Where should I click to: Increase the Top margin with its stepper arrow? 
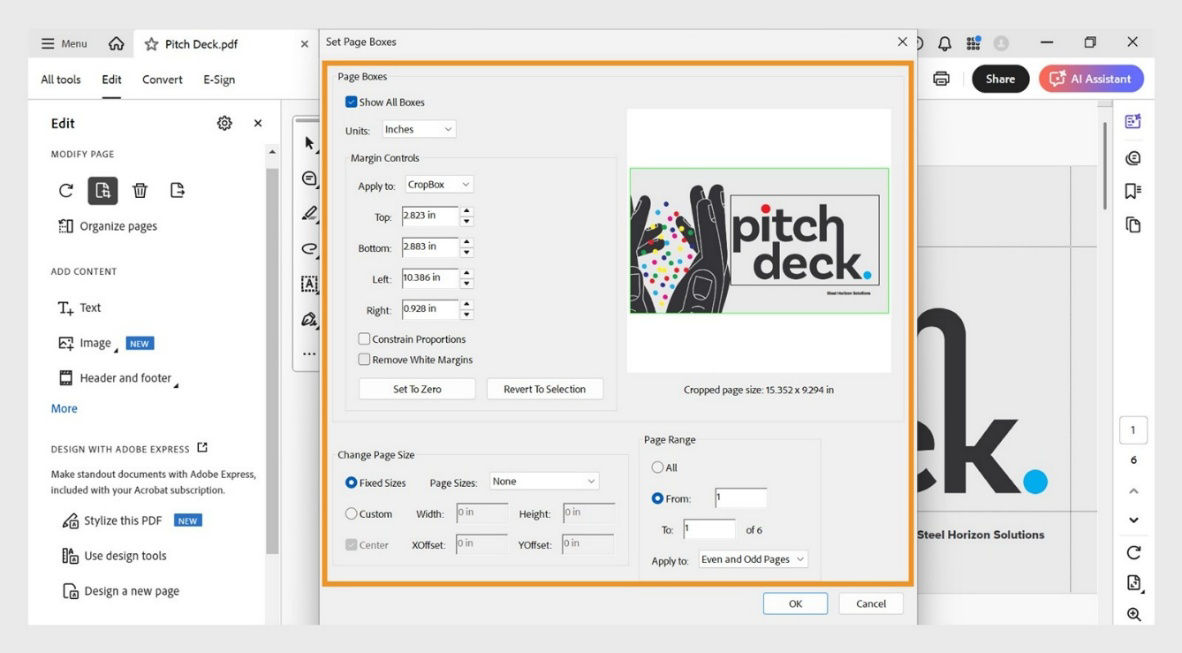tap(467, 211)
